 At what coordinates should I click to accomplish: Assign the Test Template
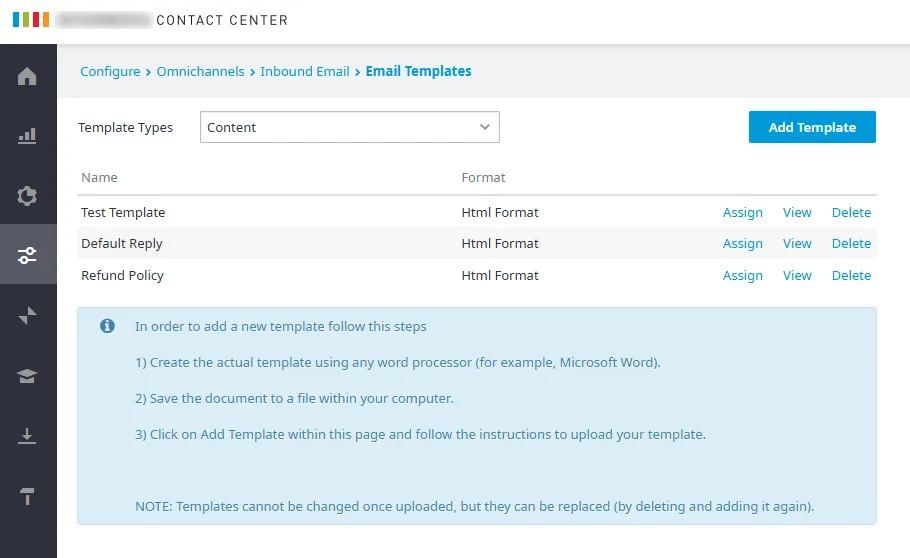pyautogui.click(x=742, y=213)
